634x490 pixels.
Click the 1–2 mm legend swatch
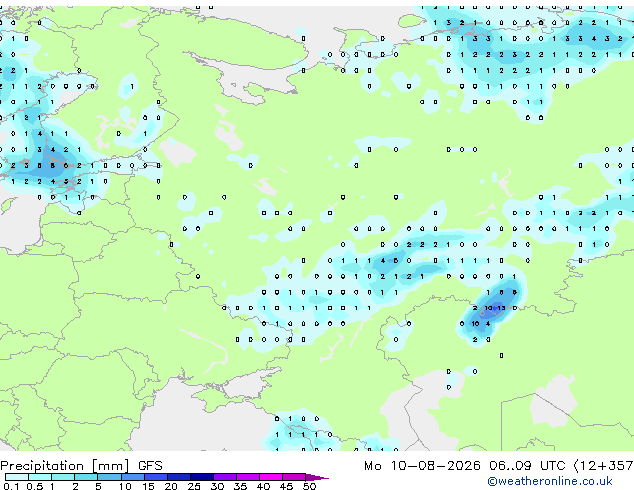pyautogui.click(x=63, y=477)
